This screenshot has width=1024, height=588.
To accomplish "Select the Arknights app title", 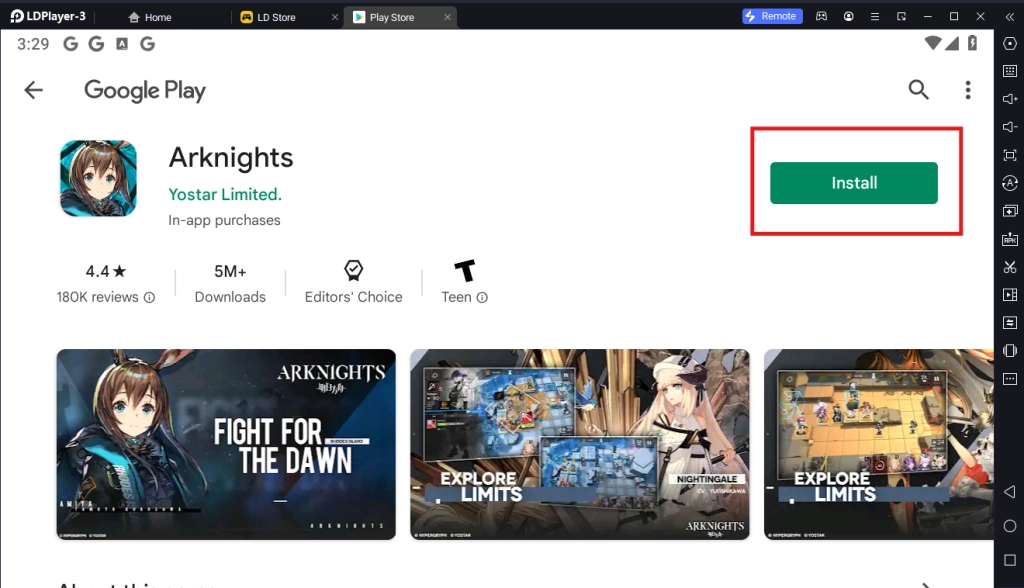I will (231, 159).
